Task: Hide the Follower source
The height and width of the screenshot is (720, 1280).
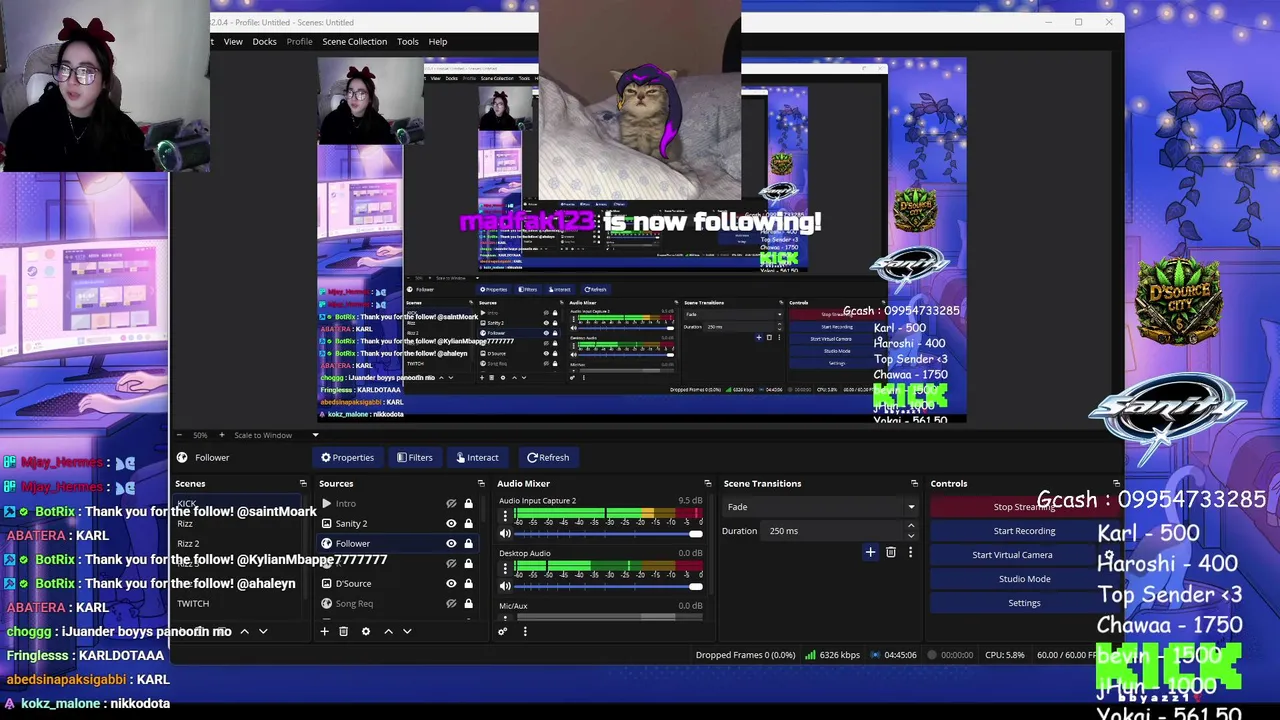Action: (451, 544)
